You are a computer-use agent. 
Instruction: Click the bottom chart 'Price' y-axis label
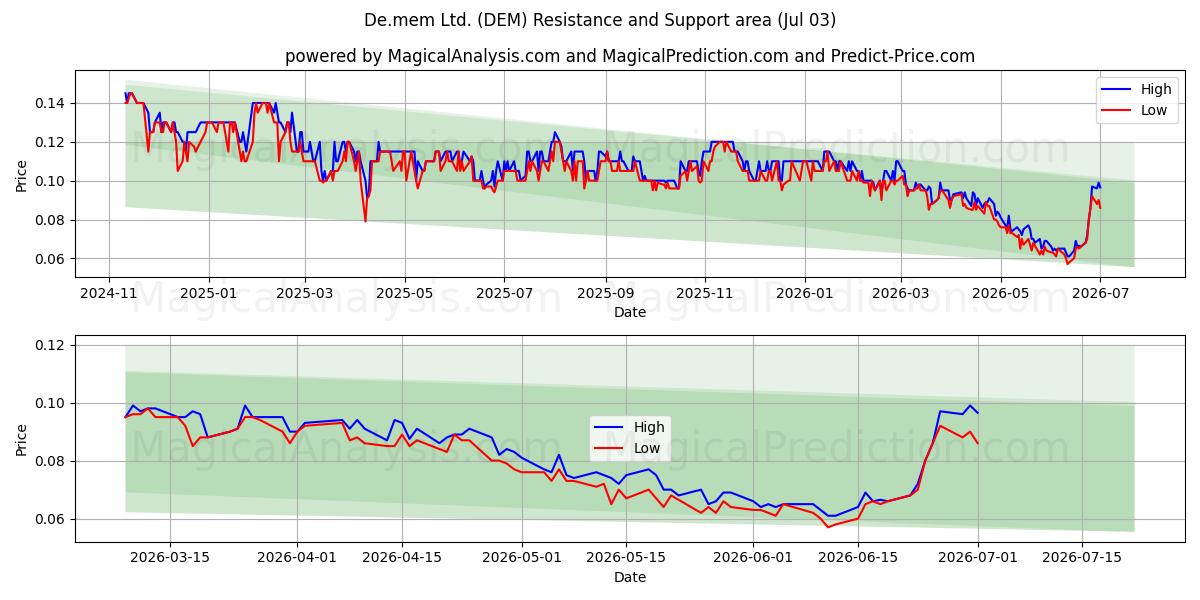click(22, 439)
